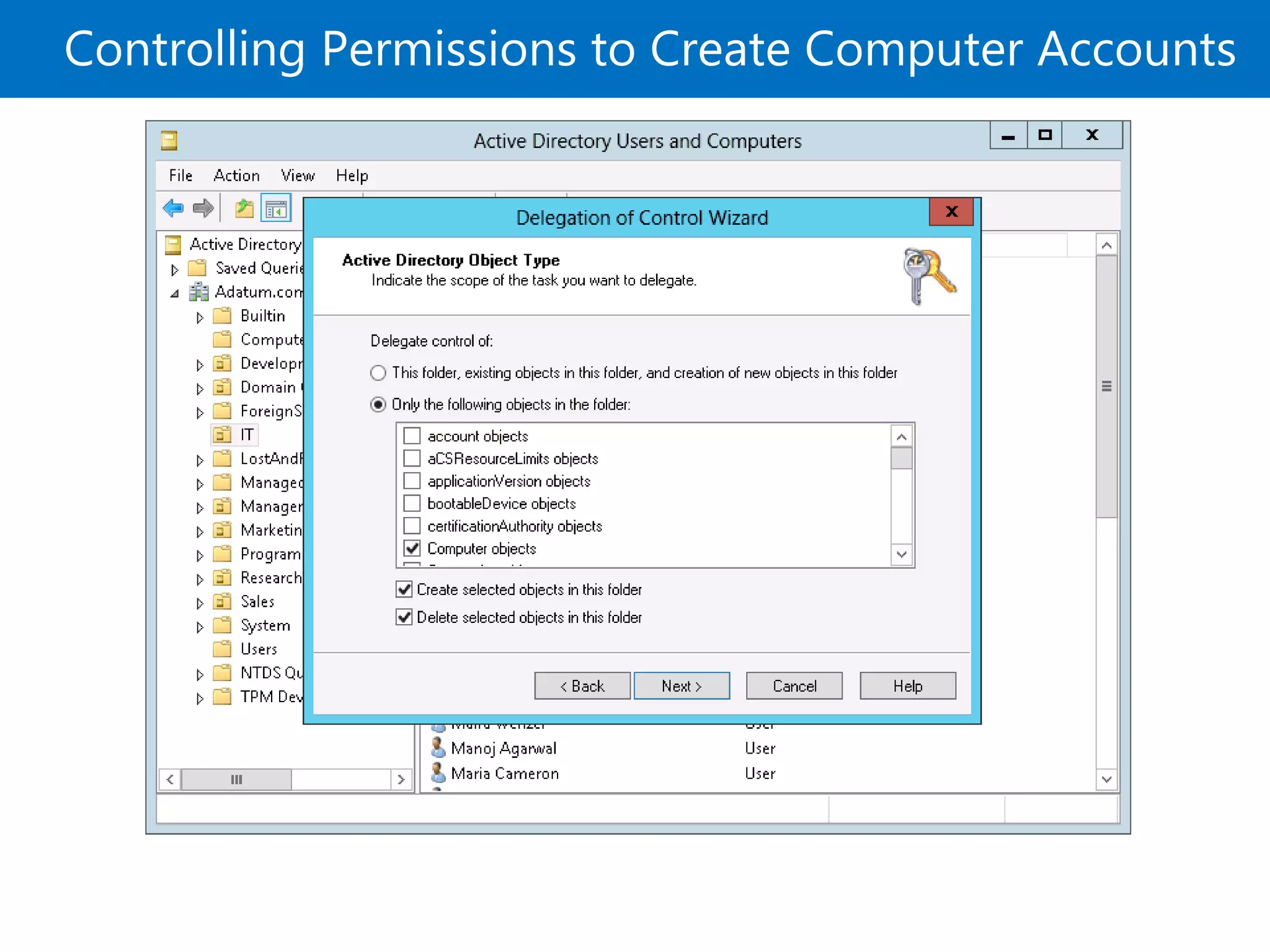The image size is (1270, 952).
Task: Click the Saved Queries folder icon
Action: point(197,268)
